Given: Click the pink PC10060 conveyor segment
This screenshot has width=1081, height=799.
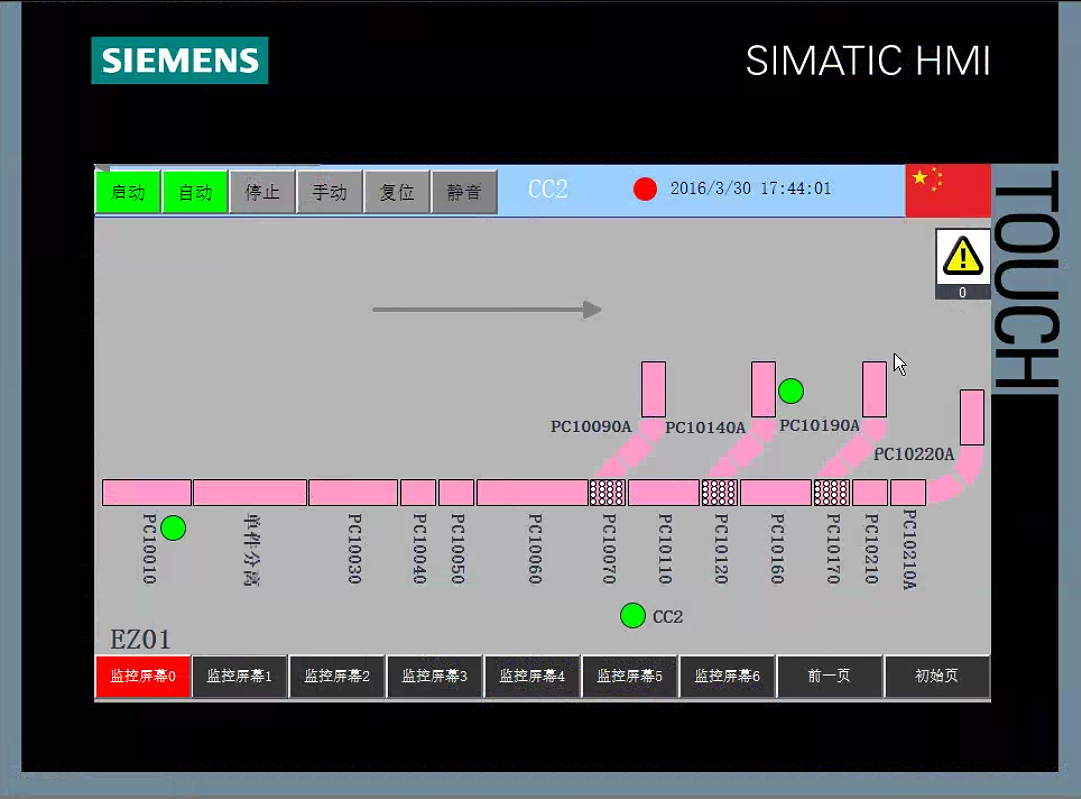Looking at the screenshot, I should pyautogui.click(x=531, y=492).
